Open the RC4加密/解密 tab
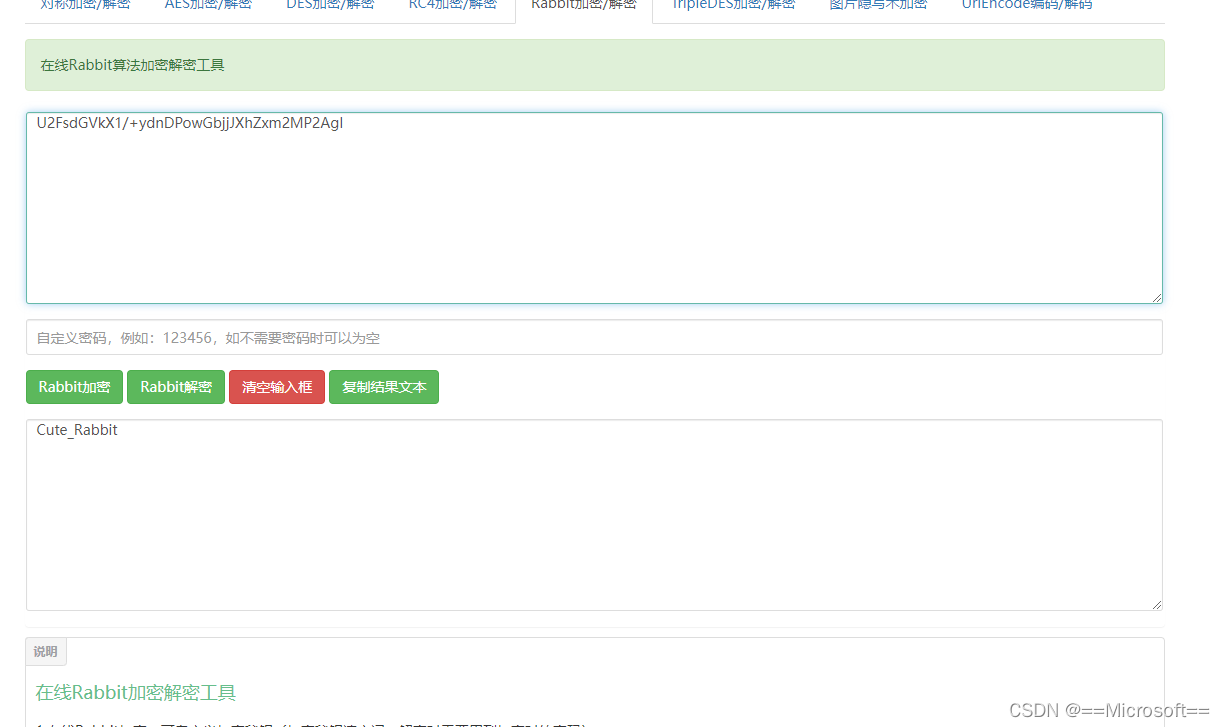 tap(452, 6)
